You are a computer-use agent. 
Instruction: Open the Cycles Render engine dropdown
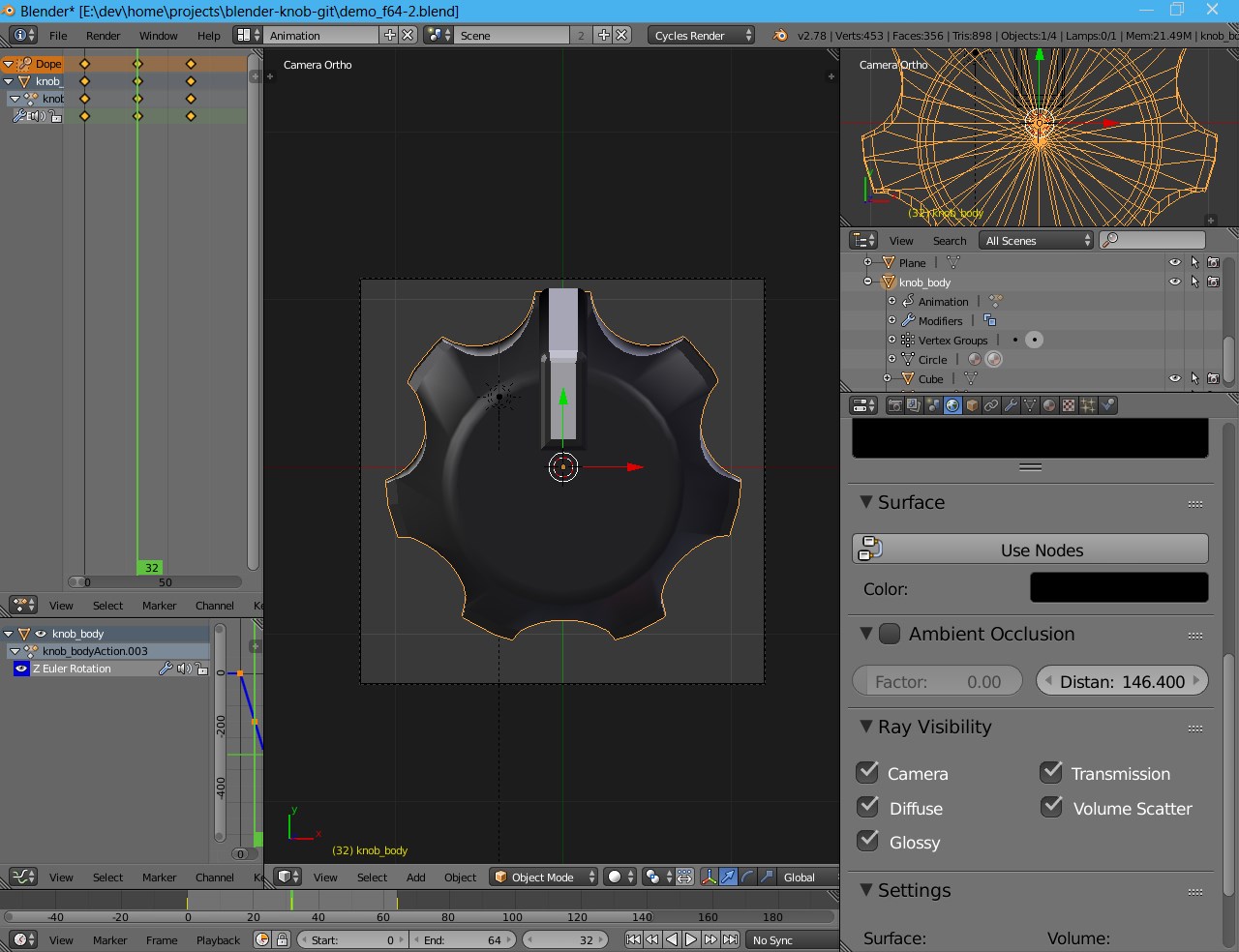click(701, 35)
